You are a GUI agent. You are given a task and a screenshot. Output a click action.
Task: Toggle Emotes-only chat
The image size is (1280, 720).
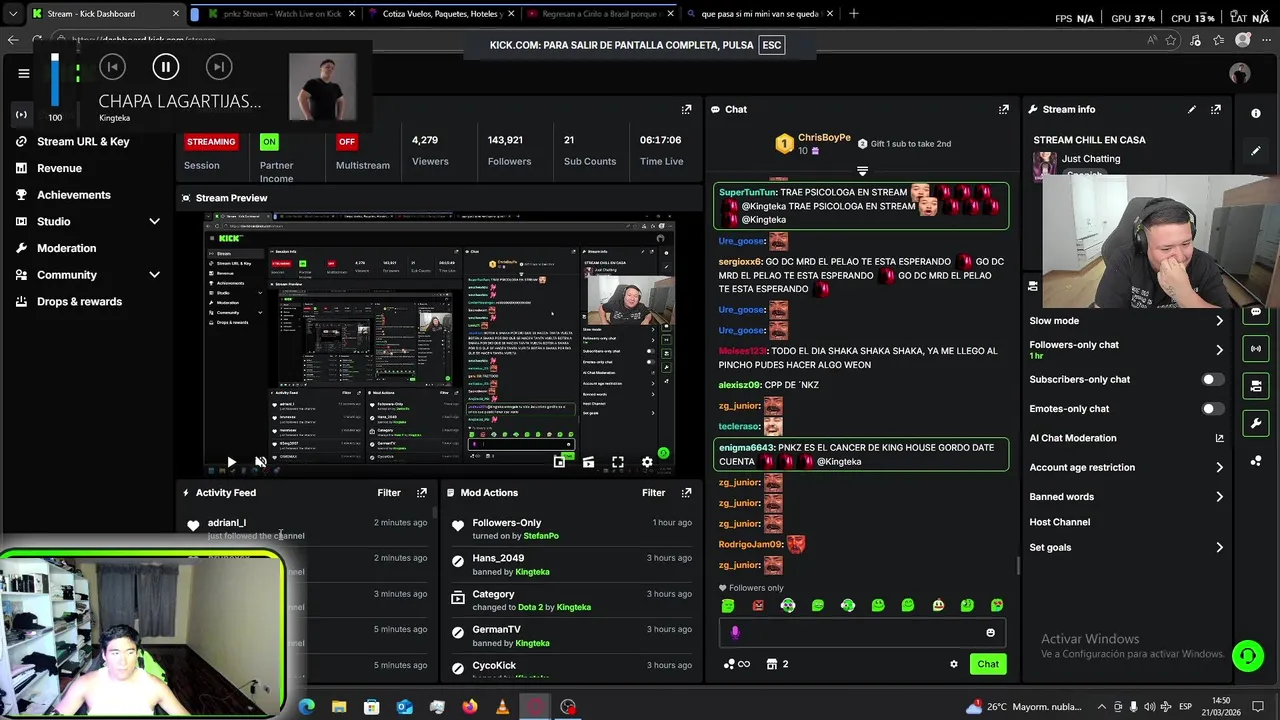(1212, 409)
